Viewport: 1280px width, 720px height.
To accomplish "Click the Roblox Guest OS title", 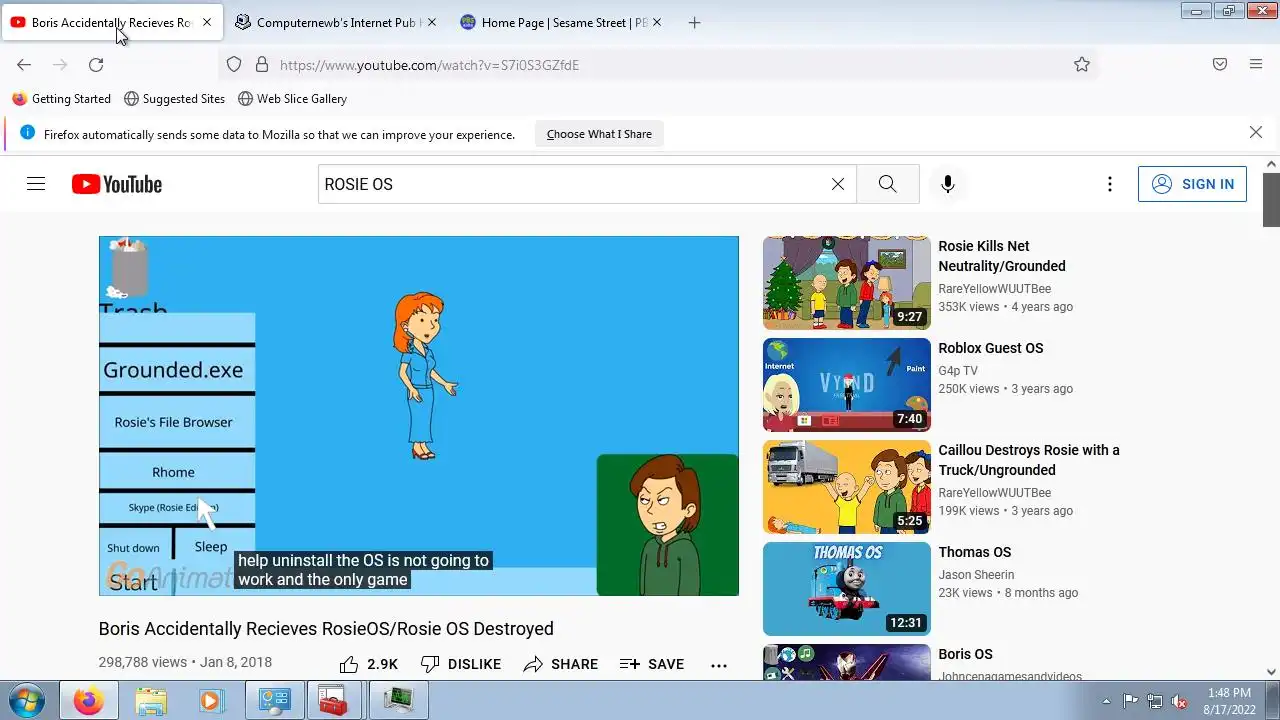I will 990,348.
